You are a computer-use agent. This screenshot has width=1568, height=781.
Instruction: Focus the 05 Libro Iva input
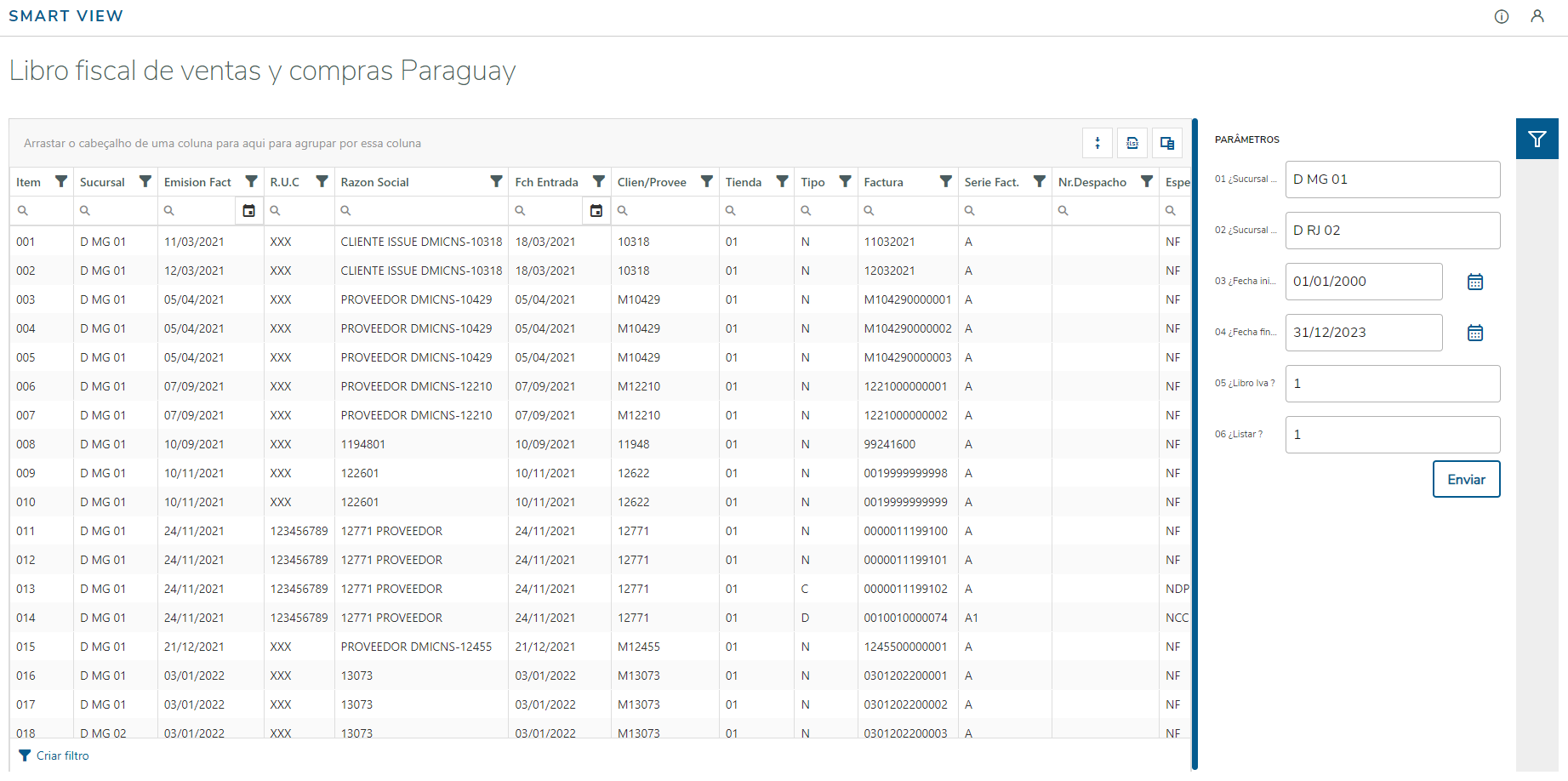[x=1393, y=384]
